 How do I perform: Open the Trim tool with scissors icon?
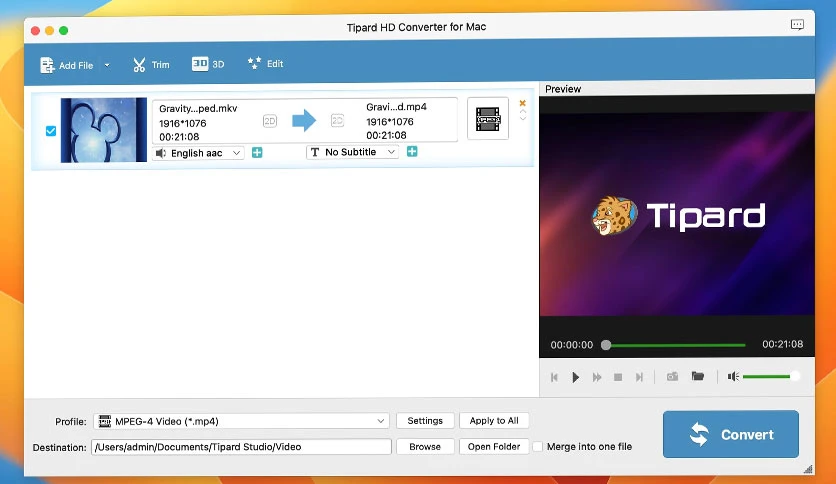(151, 65)
